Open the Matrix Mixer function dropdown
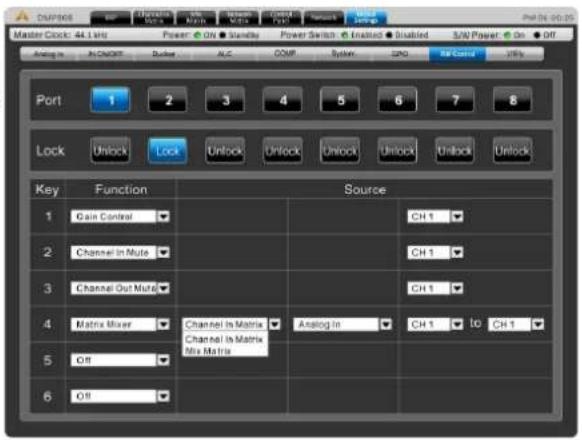The width and height of the screenshot is (582, 440). pyautogui.click(x=120, y=324)
